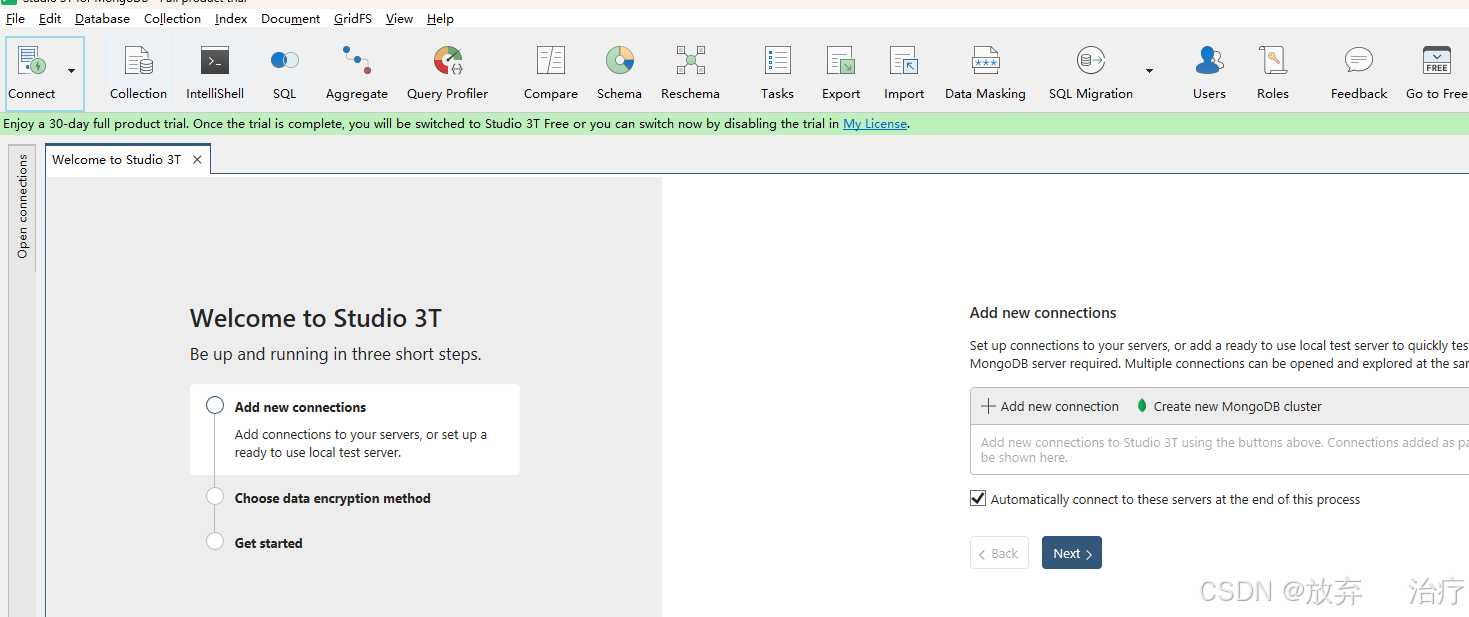Open the Roles management icon
Image resolution: width=1469 pixels, height=617 pixels.
[x=1273, y=72]
